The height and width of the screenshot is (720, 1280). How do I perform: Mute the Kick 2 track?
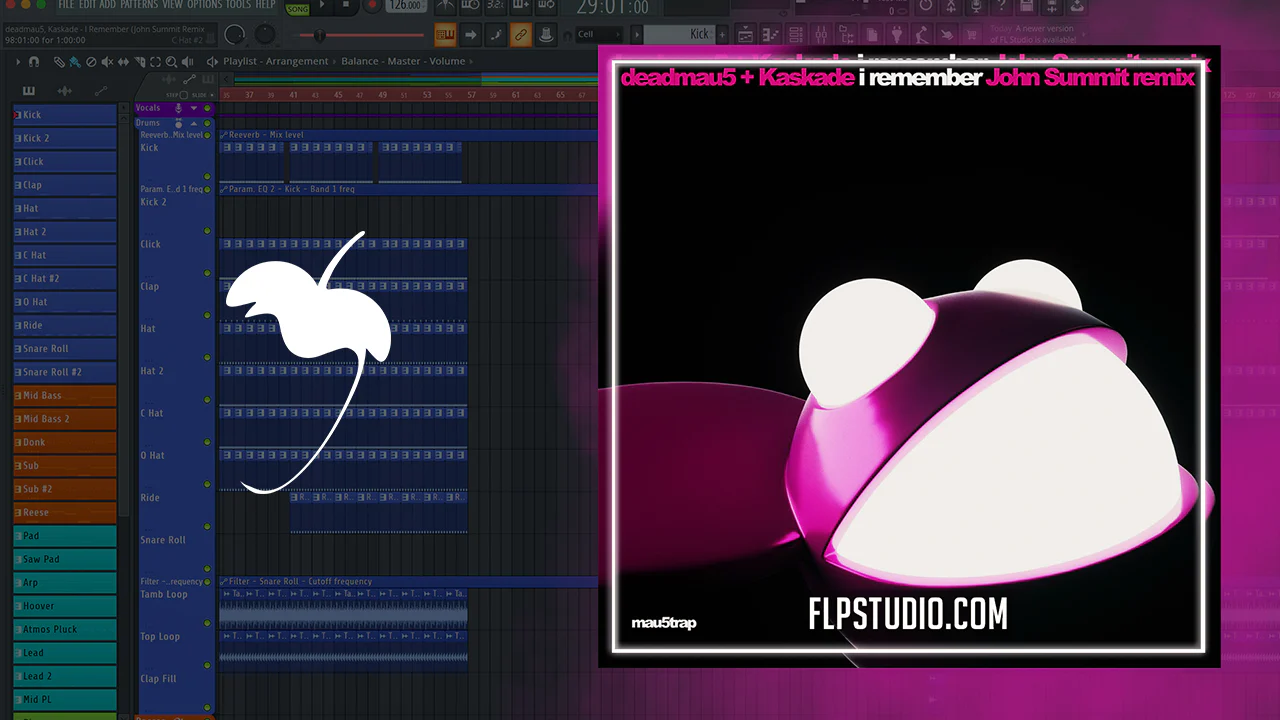click(x=207, y=231)
